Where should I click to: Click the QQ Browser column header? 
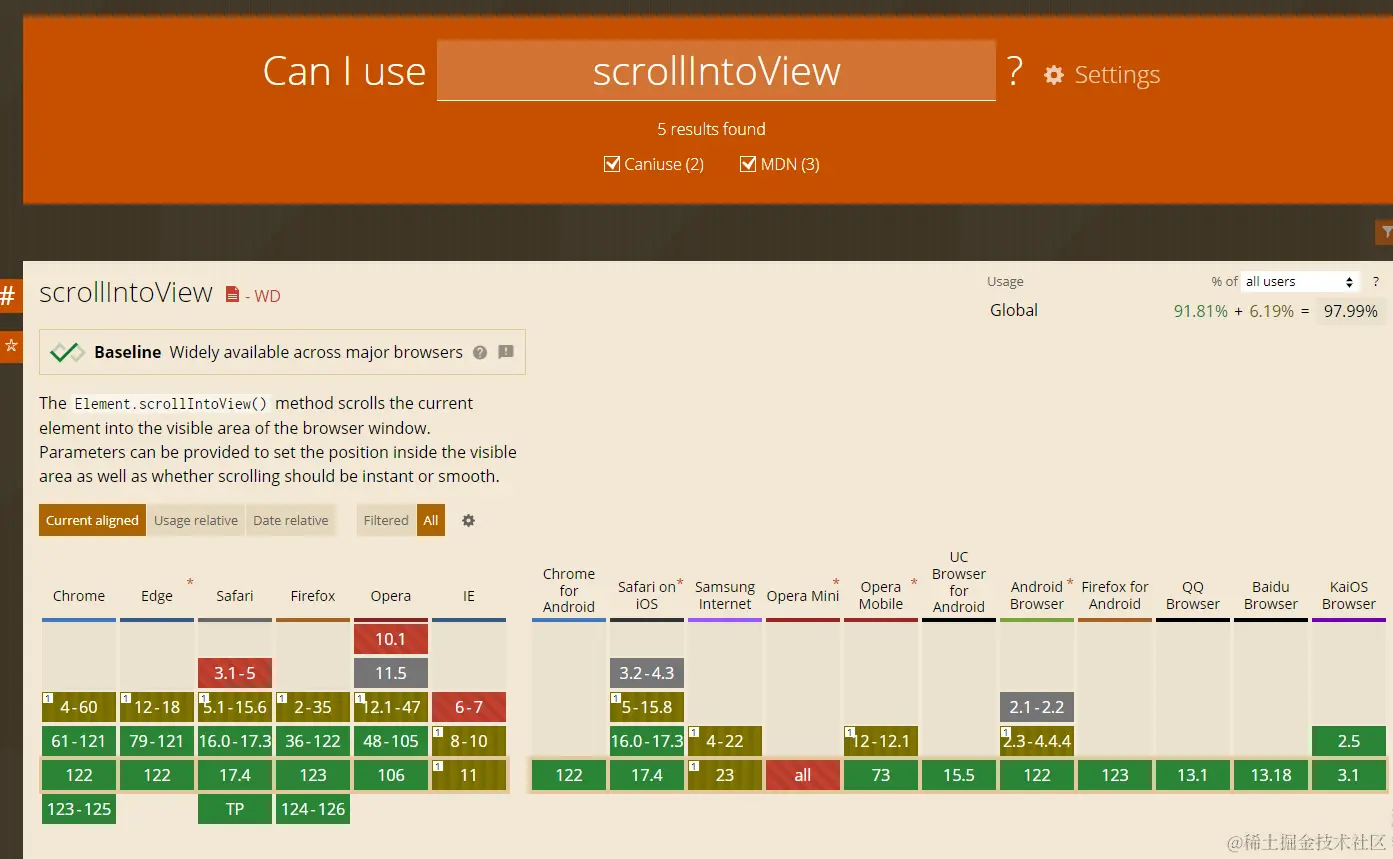click(1193, 595)
